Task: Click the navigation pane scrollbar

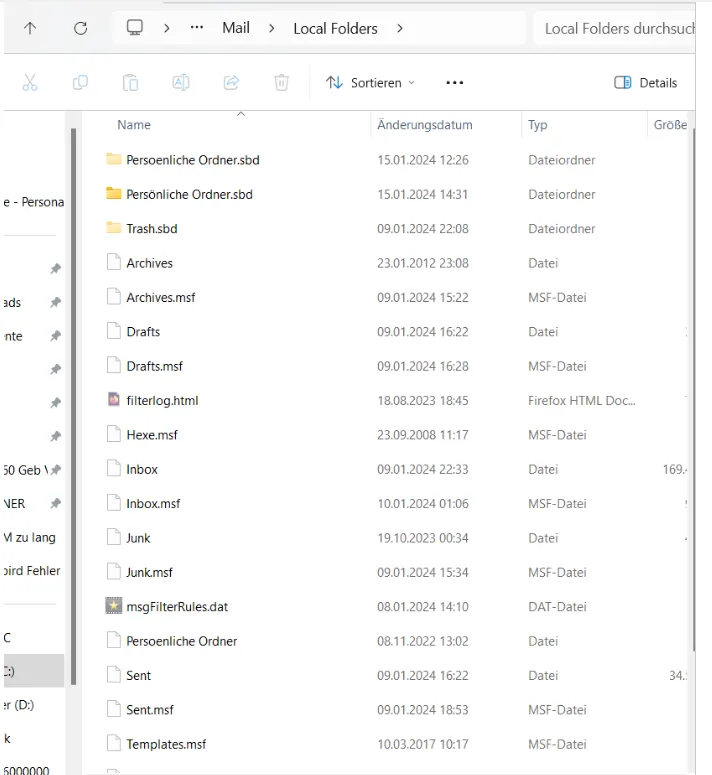Action: 74,405
